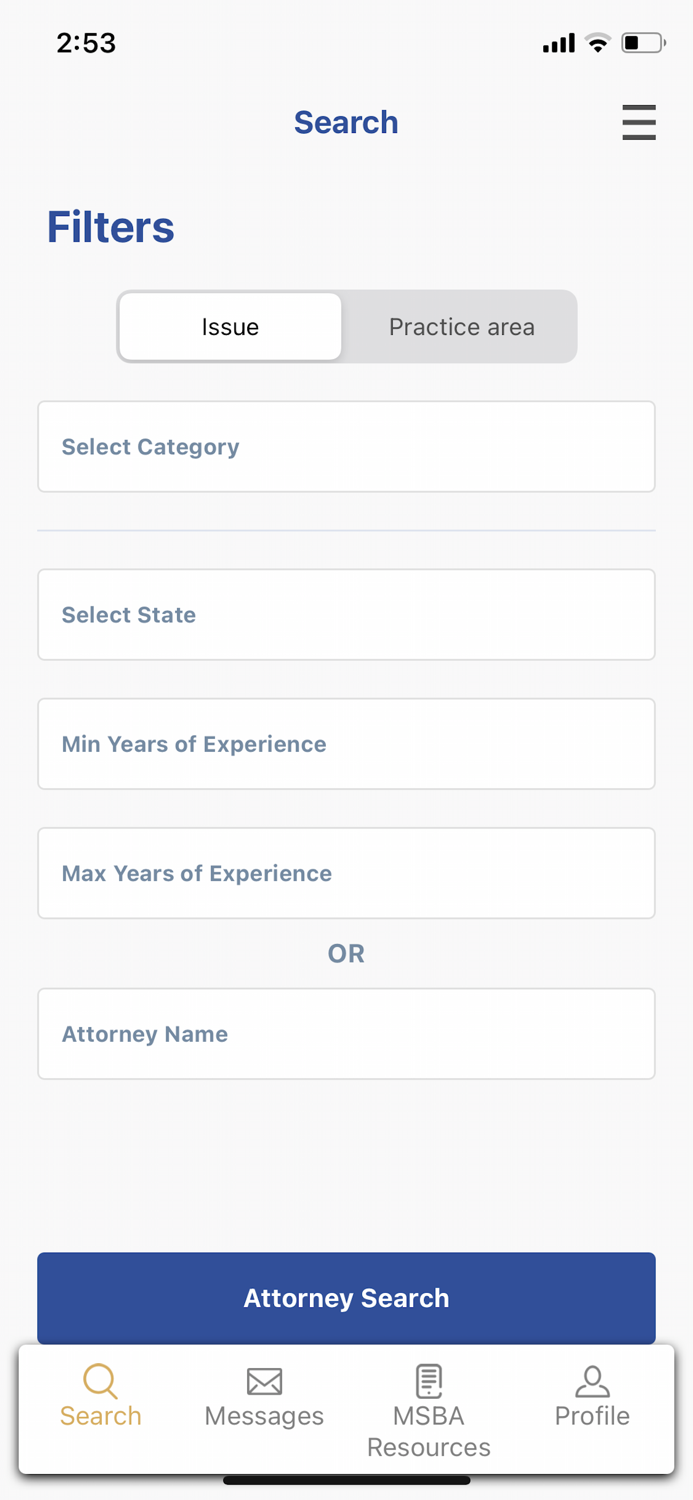The height and width of the screenshot is (1500, 693).
Task: Tap the Profile label in bottom navigation
Action: click(592, 1416)
